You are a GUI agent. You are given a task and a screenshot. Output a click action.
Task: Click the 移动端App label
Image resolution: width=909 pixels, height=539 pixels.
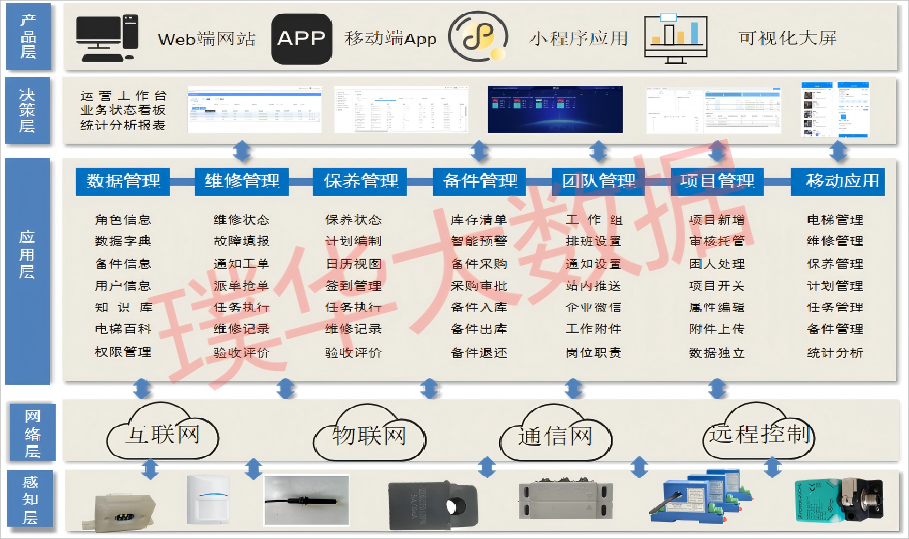tap(390, 38)
